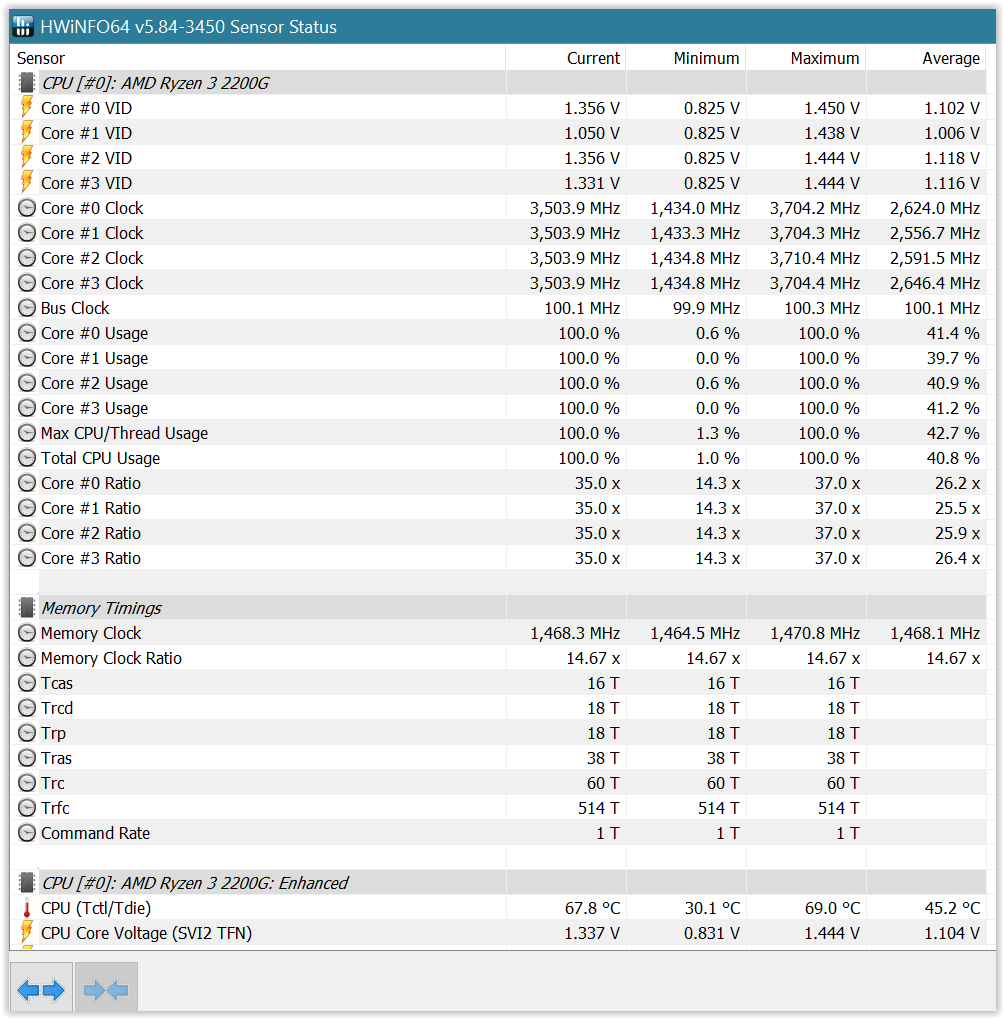Screen dimensions: 1004x1019
Task: Click the clock icon for Core #1 Clock
Action: [27, 233]
